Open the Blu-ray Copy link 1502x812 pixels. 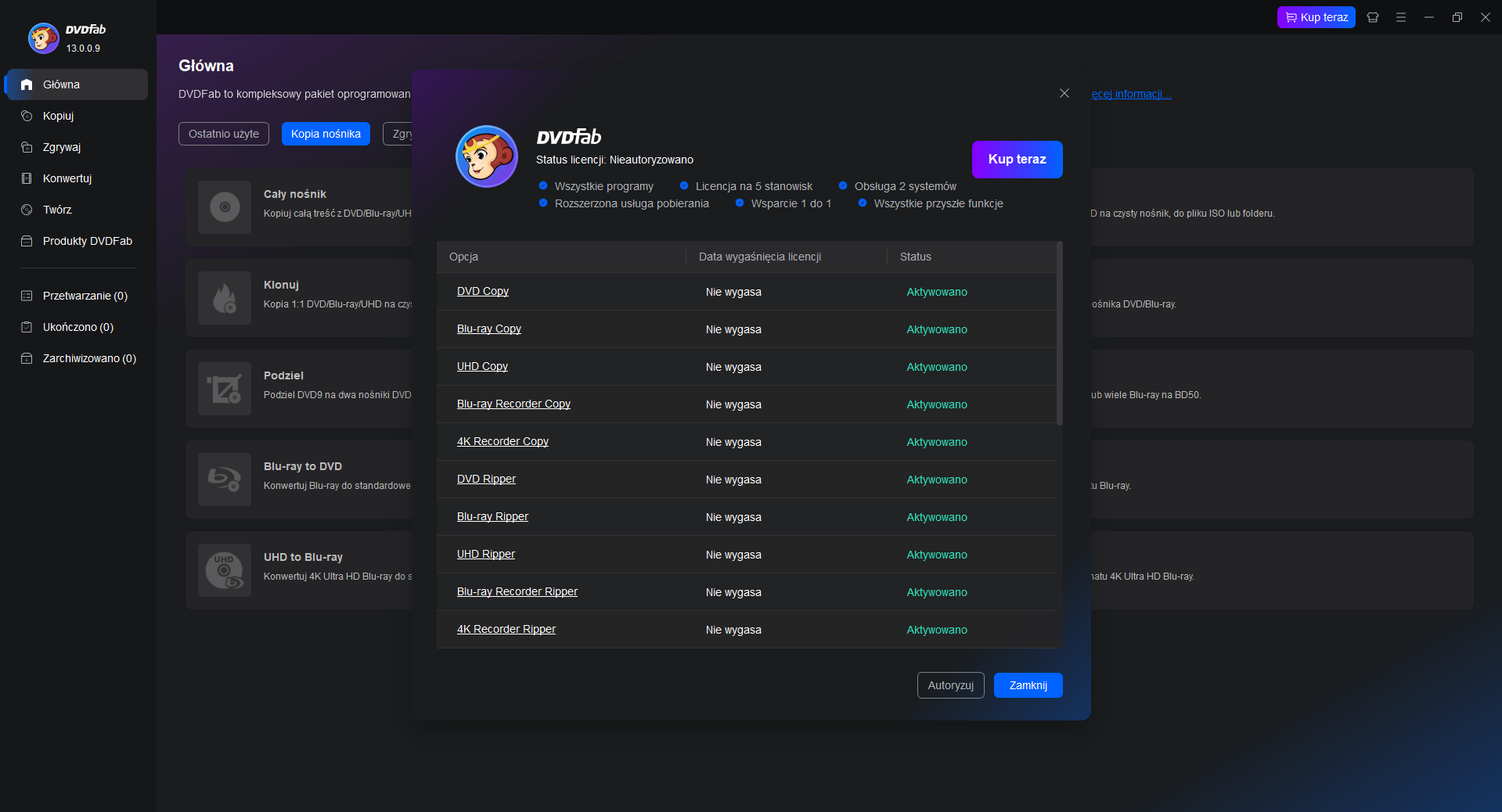coord(489,329)
